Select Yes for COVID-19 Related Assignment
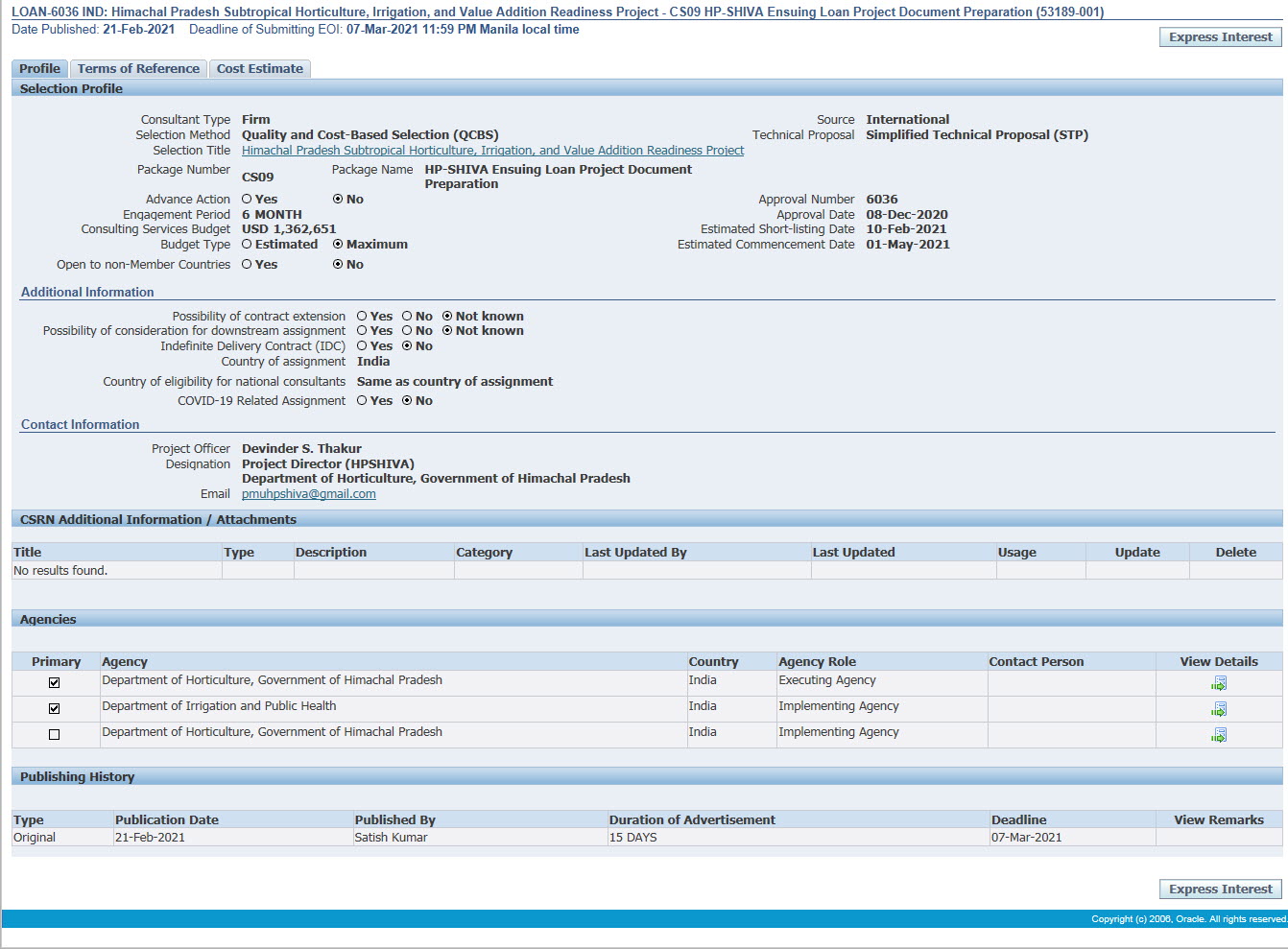This screenshot has width=1288, height=949. coord(362,400)
